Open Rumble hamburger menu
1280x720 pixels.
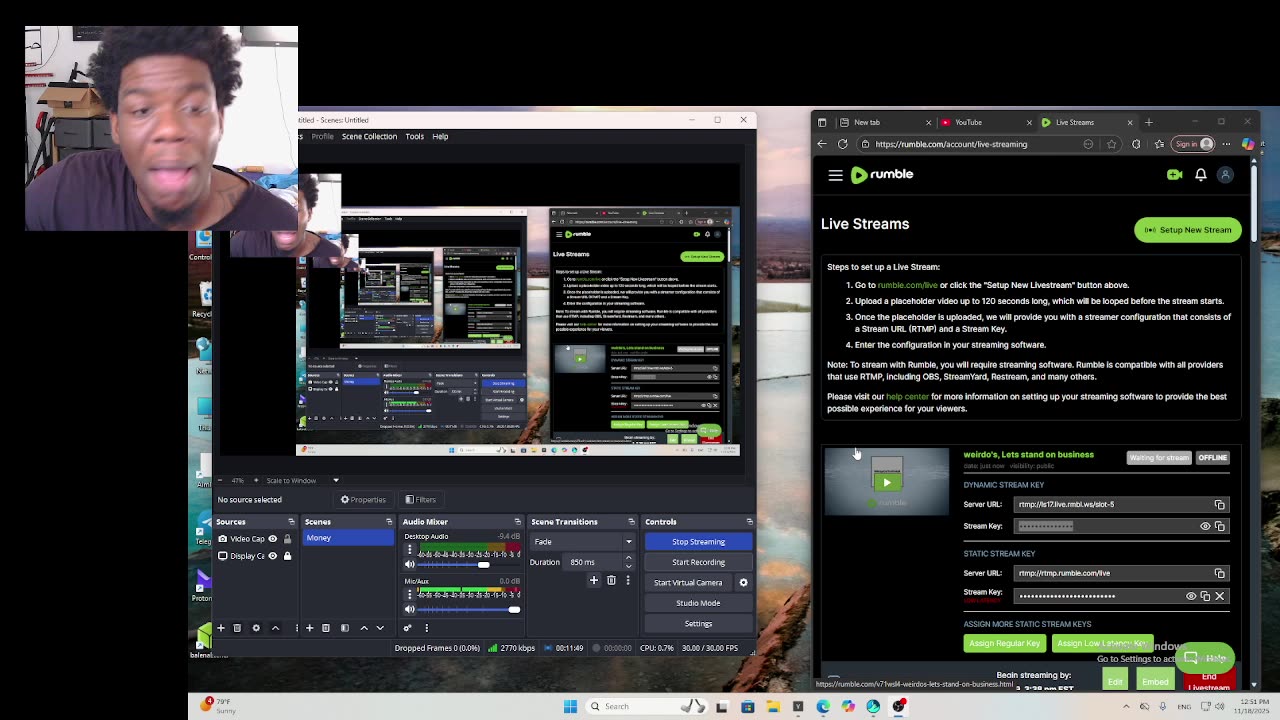(x=835, y=175)
